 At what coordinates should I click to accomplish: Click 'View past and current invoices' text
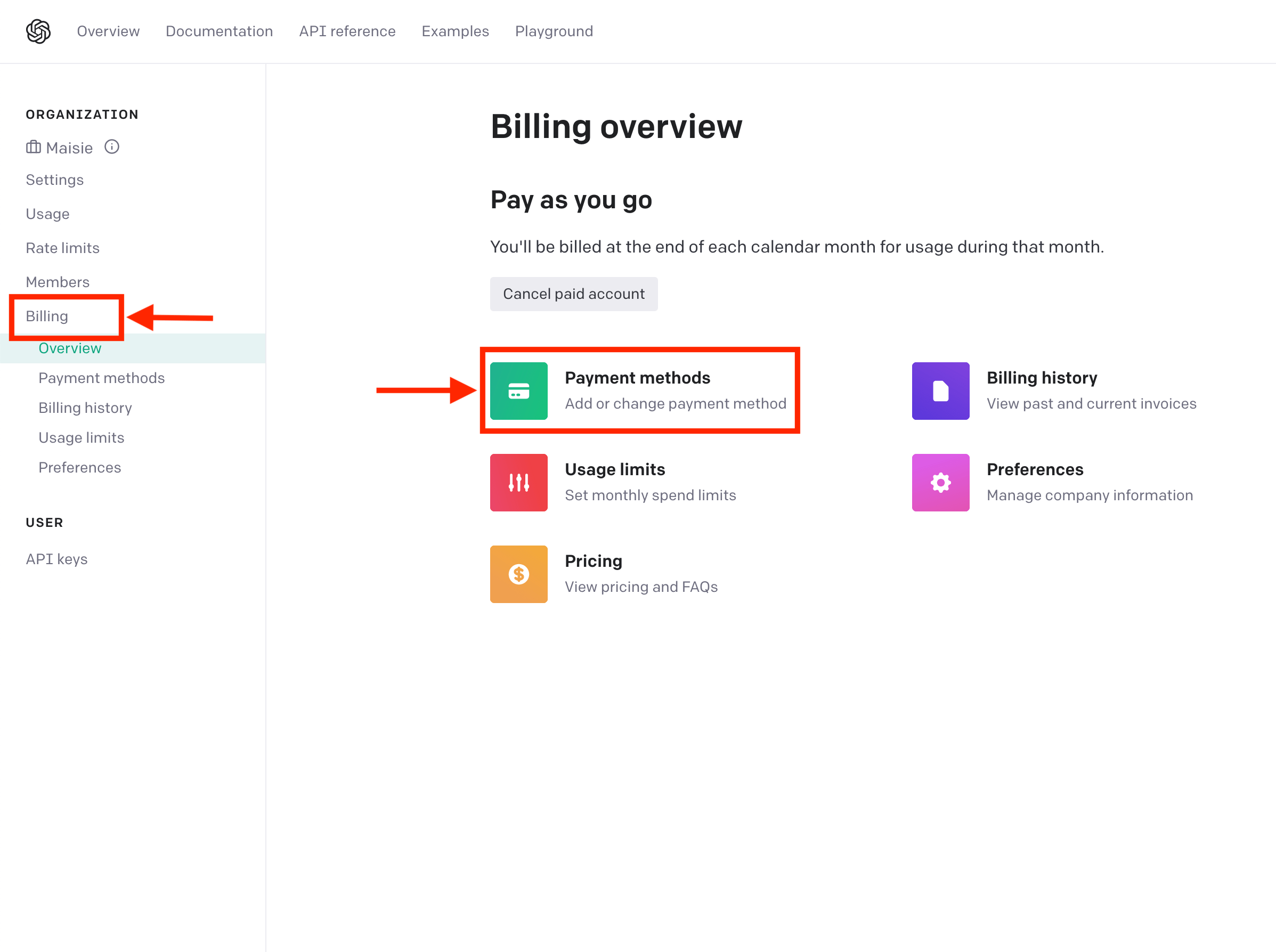(1092, 403)
